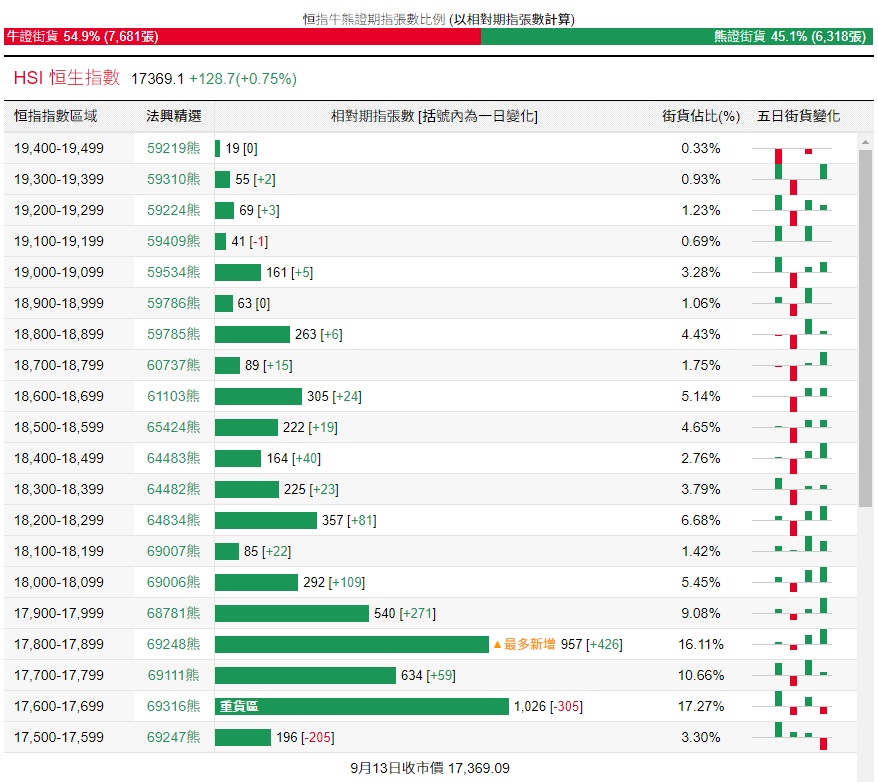This screenshot has height=782, width=878.
Task: Click the orange 最多新增 triangle marker
Action: point(497,645)
